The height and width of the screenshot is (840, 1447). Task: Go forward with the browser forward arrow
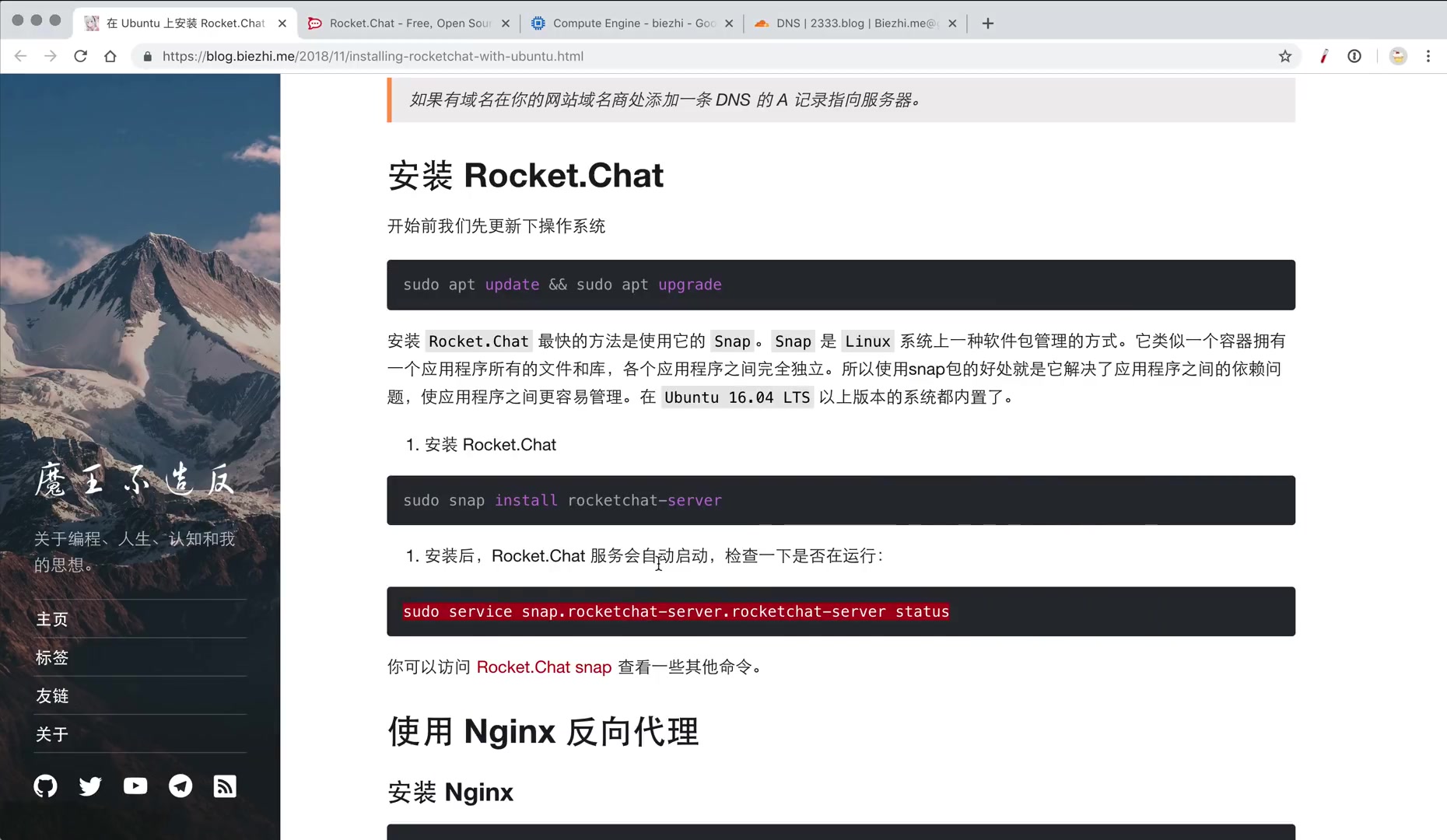[51, 56]
